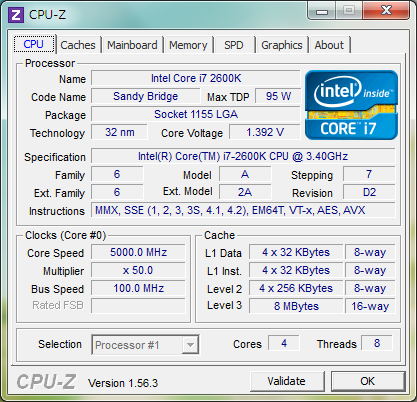Image resolution: width=417 pixels, height=402 pixels.
Task: Click the Core Speed value field
Action: 138,252
